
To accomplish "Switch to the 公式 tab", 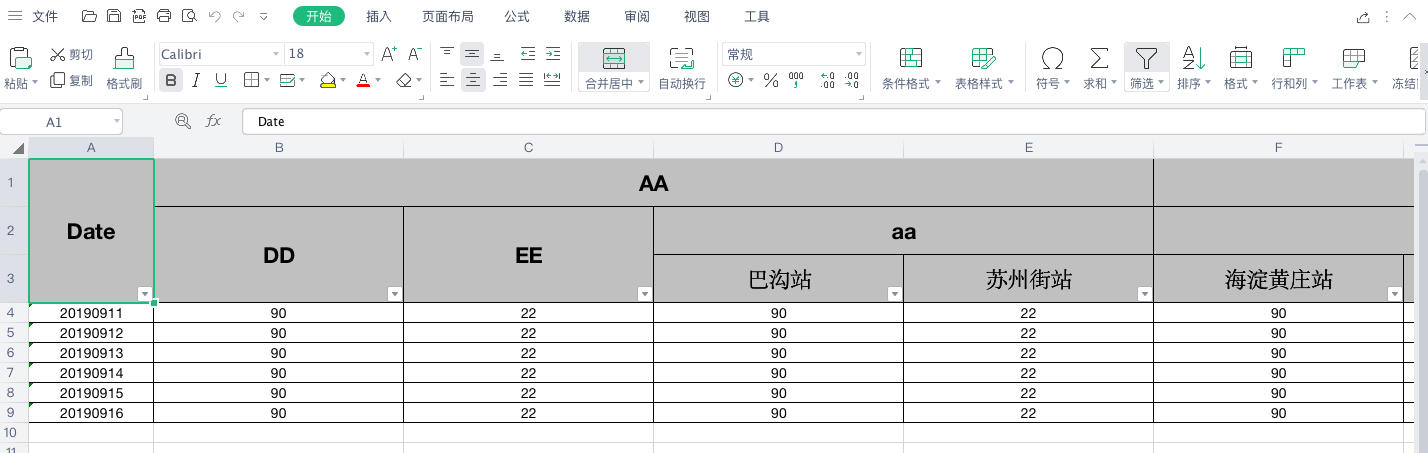I will pos(517,17).
